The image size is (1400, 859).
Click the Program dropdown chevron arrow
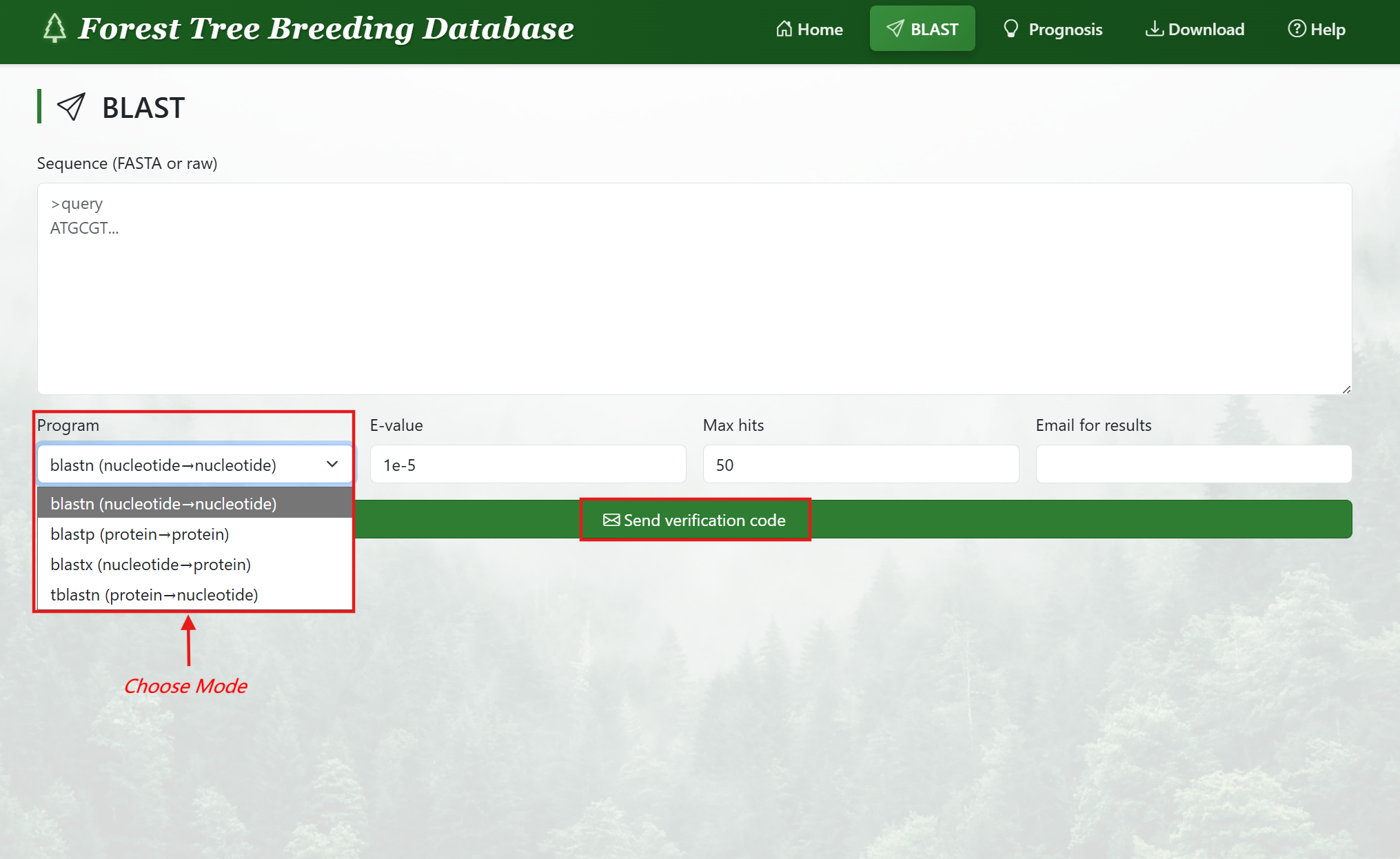pos(332,465)
